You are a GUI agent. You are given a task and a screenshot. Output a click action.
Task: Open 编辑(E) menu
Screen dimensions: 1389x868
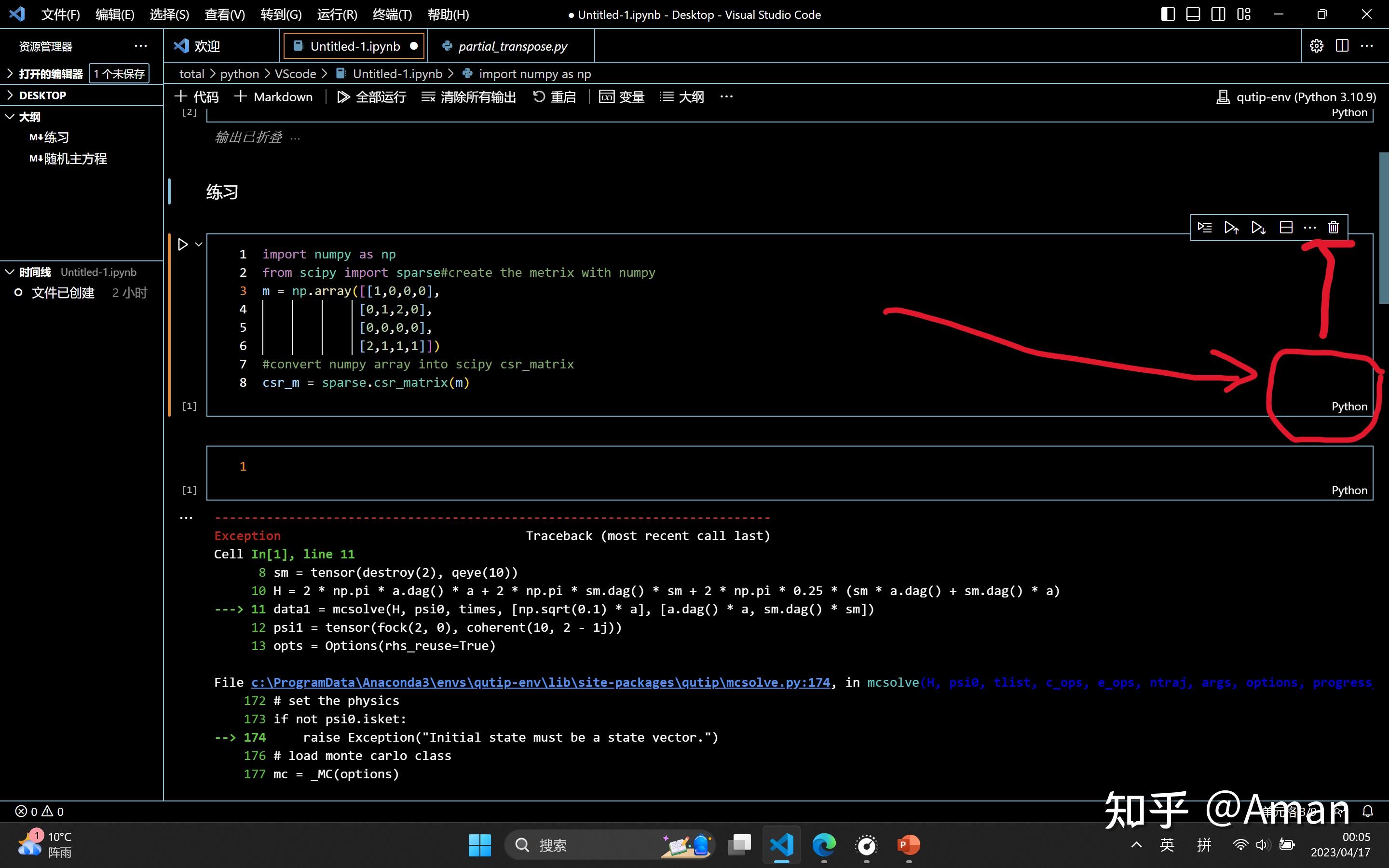point(115,14)
